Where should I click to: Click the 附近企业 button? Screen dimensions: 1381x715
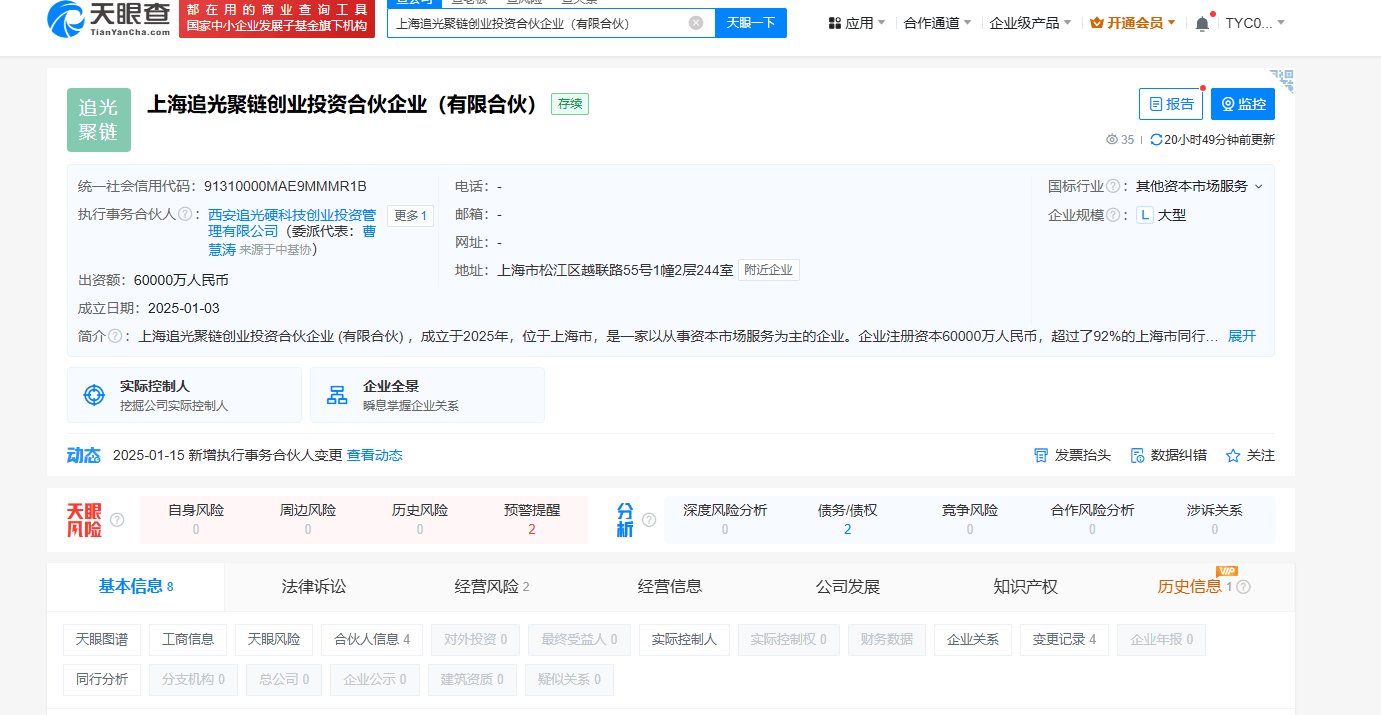click(x=769, y=270)
